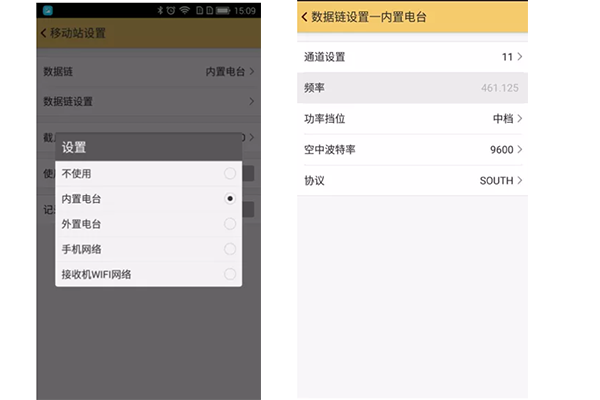This screenshot has height=400, width=600.
Task: Open the 协议 SOUTH protocol setting
Action: [412, 181]
